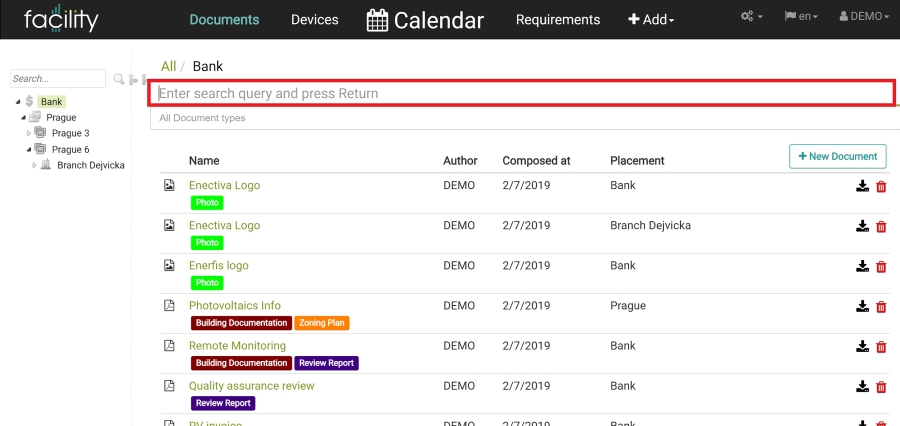
Task: Collapse the Prague tree node
Action: (24, 118)
